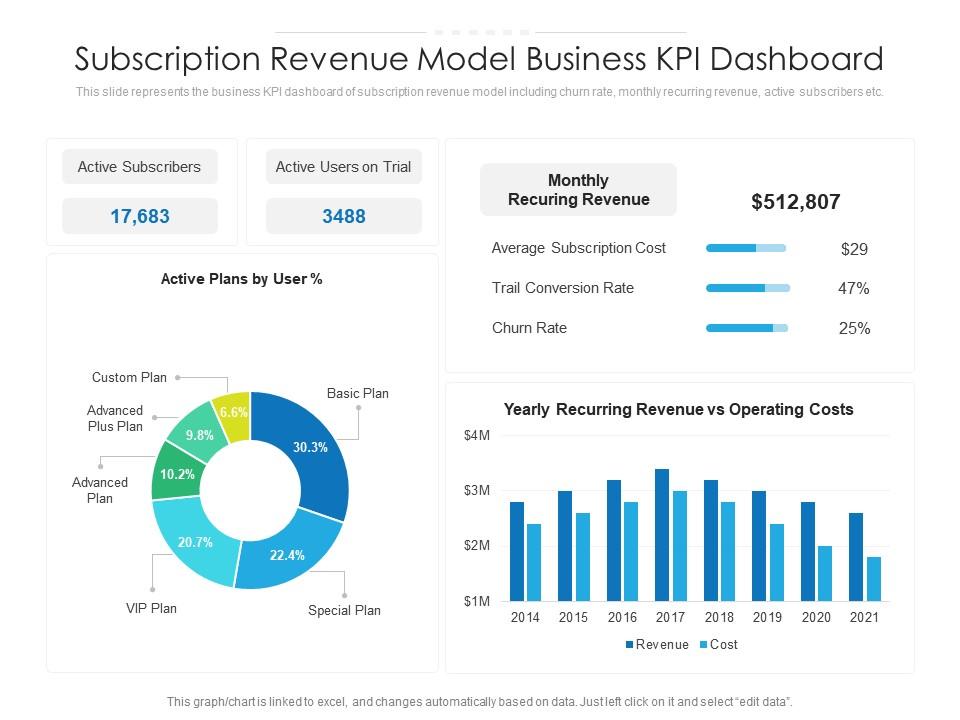This screenshot has height=720, width=960.
Task: Click the Churn Rate progress bar
Action: (x=747, y=328)
